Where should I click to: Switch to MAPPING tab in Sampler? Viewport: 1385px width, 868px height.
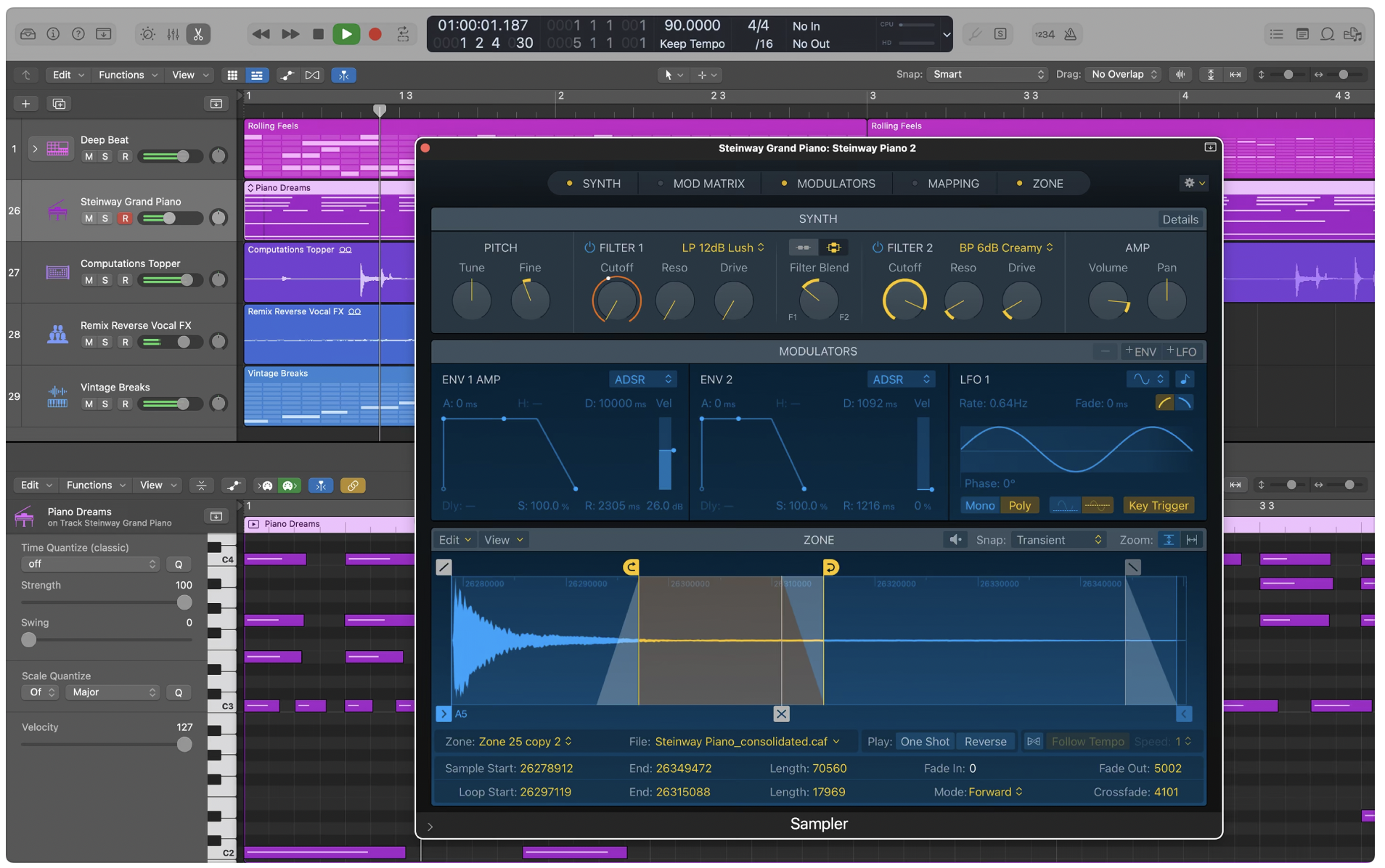coord(946,184)
